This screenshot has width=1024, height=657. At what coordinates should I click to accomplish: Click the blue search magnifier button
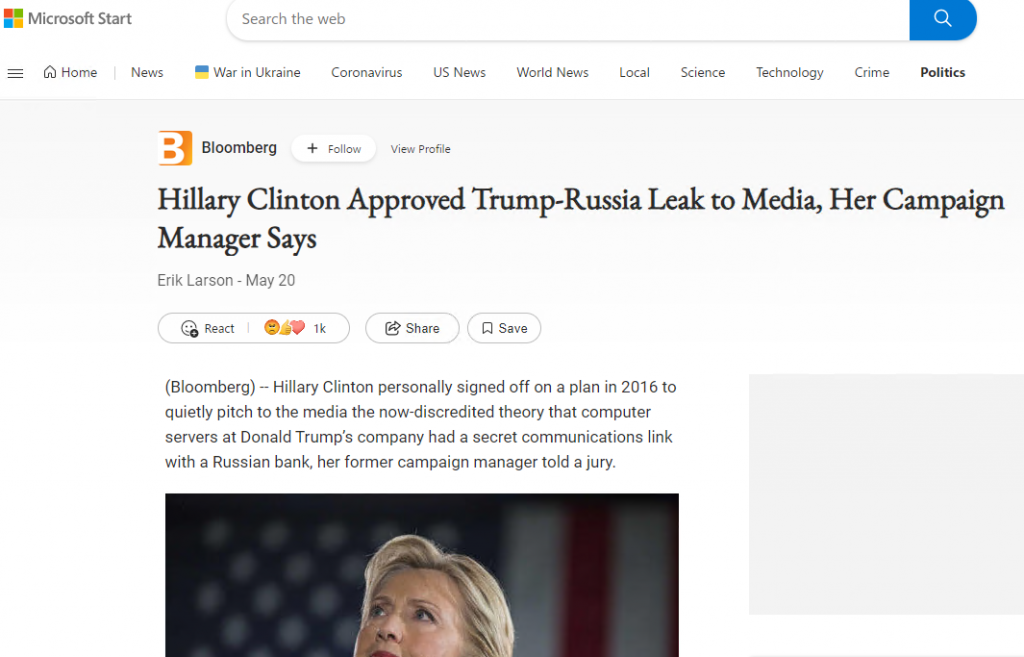point(942,19)
